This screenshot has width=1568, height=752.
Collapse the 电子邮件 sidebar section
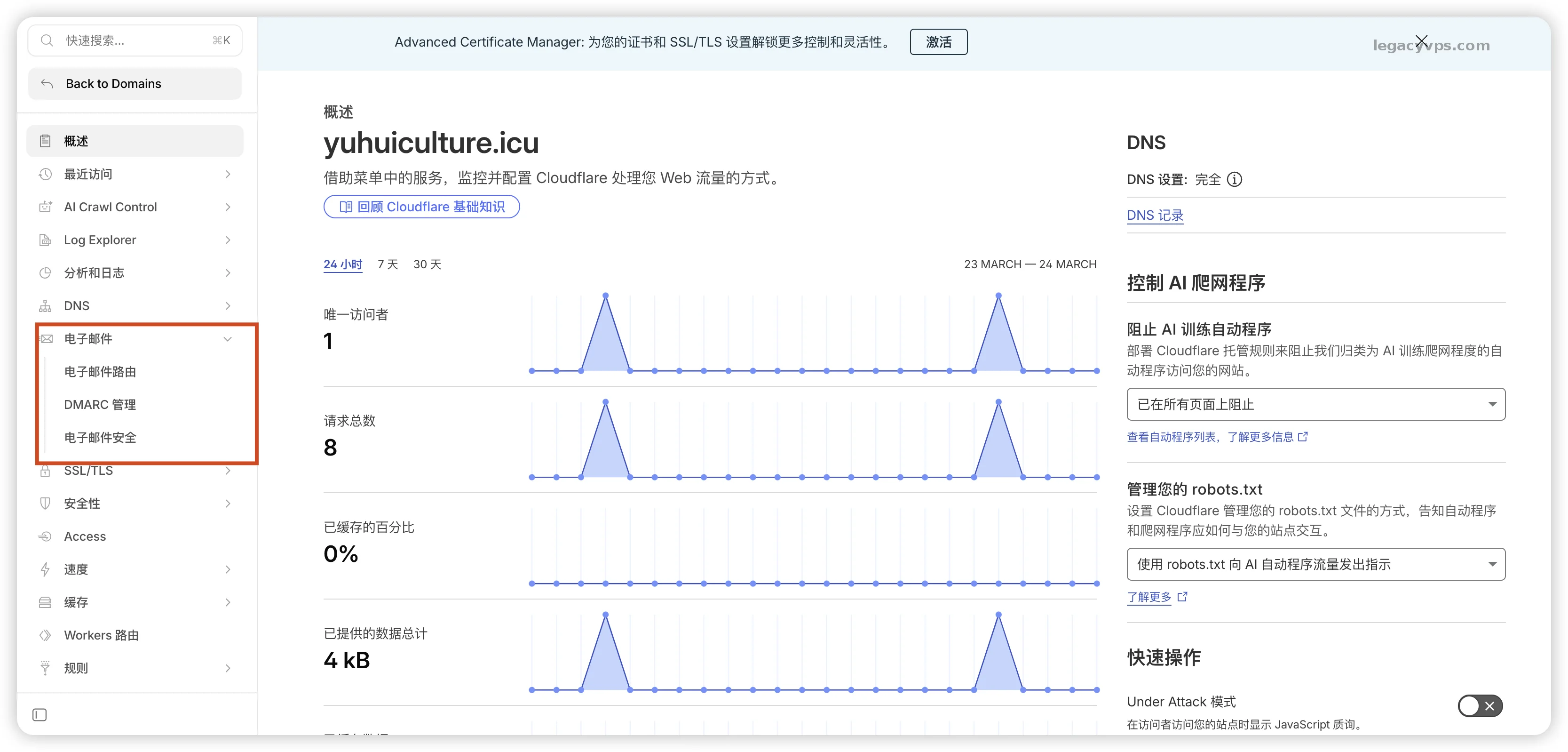coord(227,338)
